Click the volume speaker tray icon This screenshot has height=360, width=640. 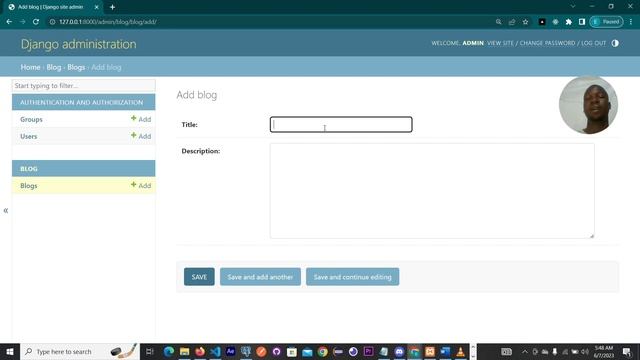pos(585,351)
